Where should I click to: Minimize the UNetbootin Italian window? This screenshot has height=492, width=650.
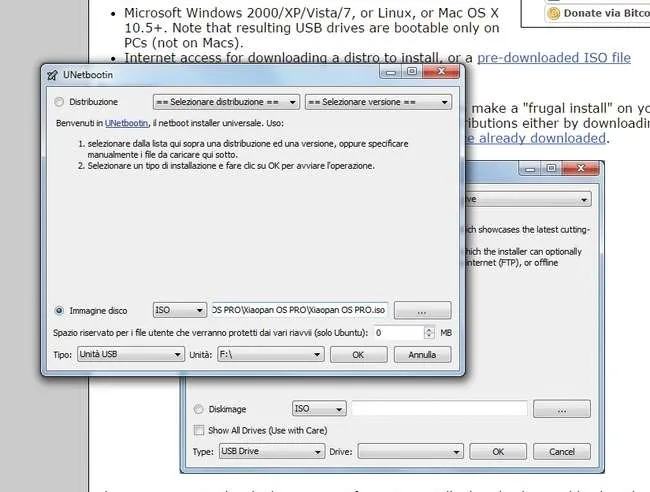point(390,72)
